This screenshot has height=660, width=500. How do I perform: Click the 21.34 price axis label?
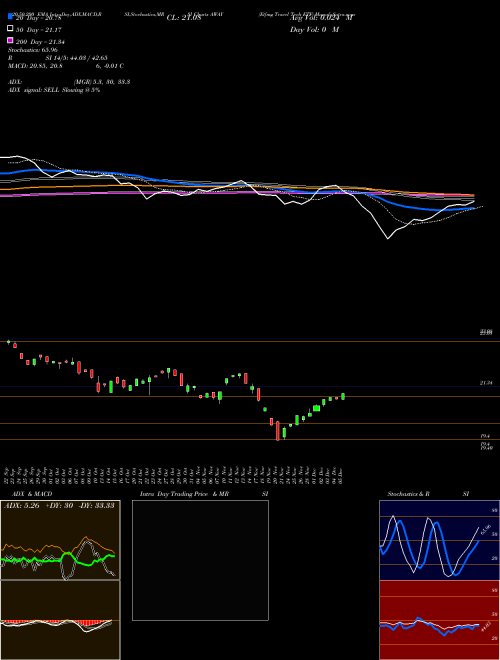coord(486,383)
